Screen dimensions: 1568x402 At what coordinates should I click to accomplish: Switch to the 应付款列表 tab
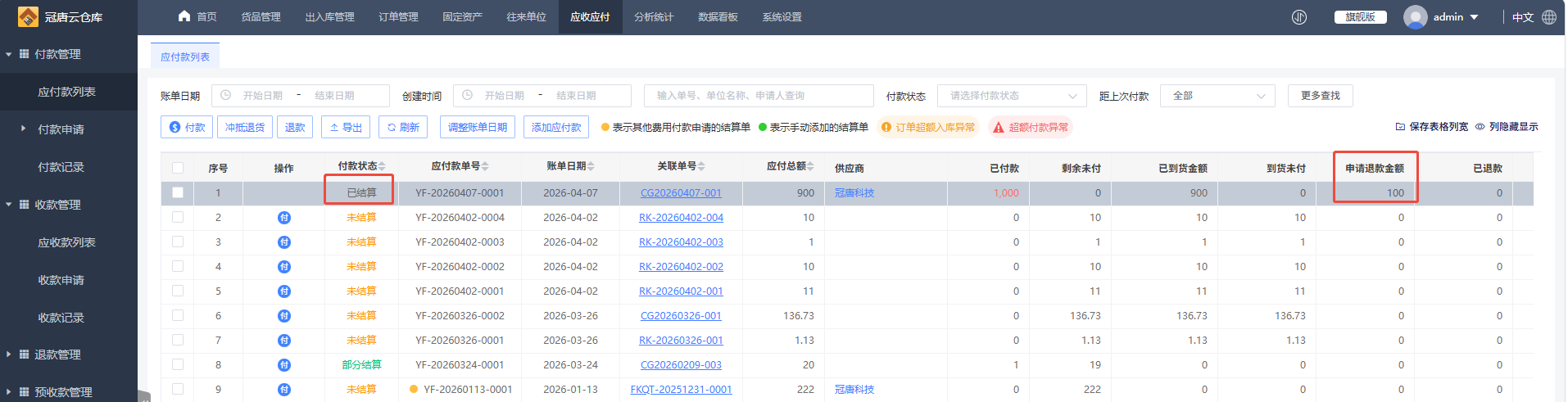(185, 56)
